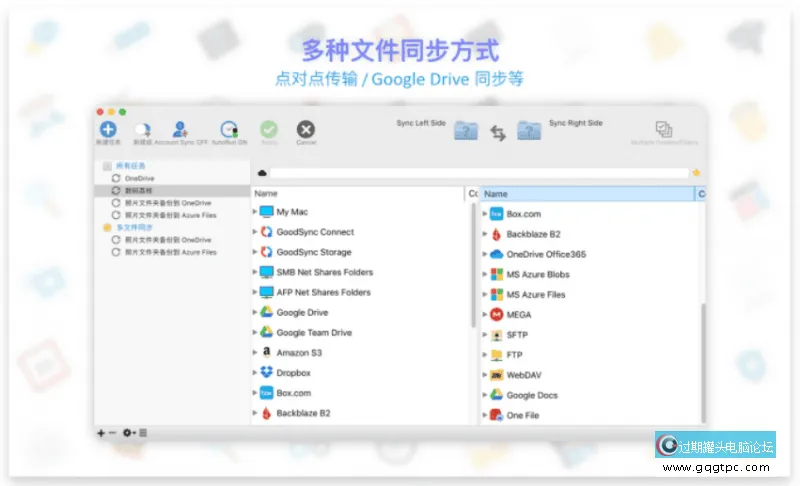Expand the MEGA node
Image resolution: width=800 pixels, height=486 pixels.
point(485,315)
